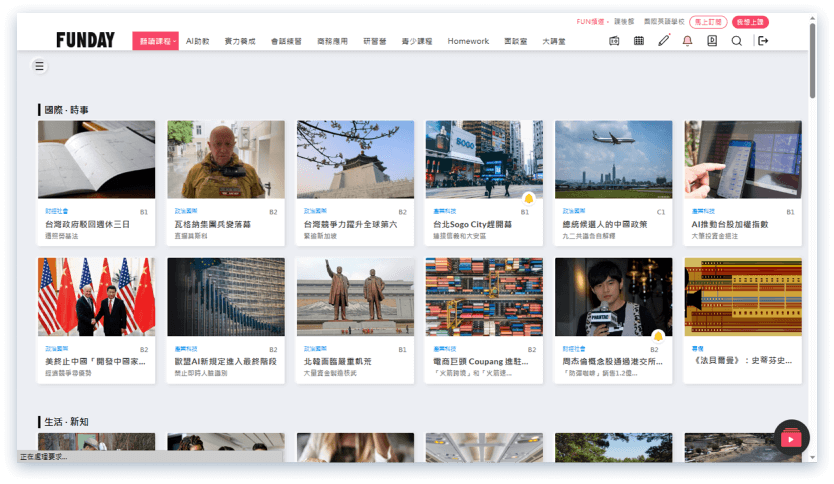834x484 pixels.
Task: Open article 歐盟AI新規定進入最終階段
Action: point(226,362)
